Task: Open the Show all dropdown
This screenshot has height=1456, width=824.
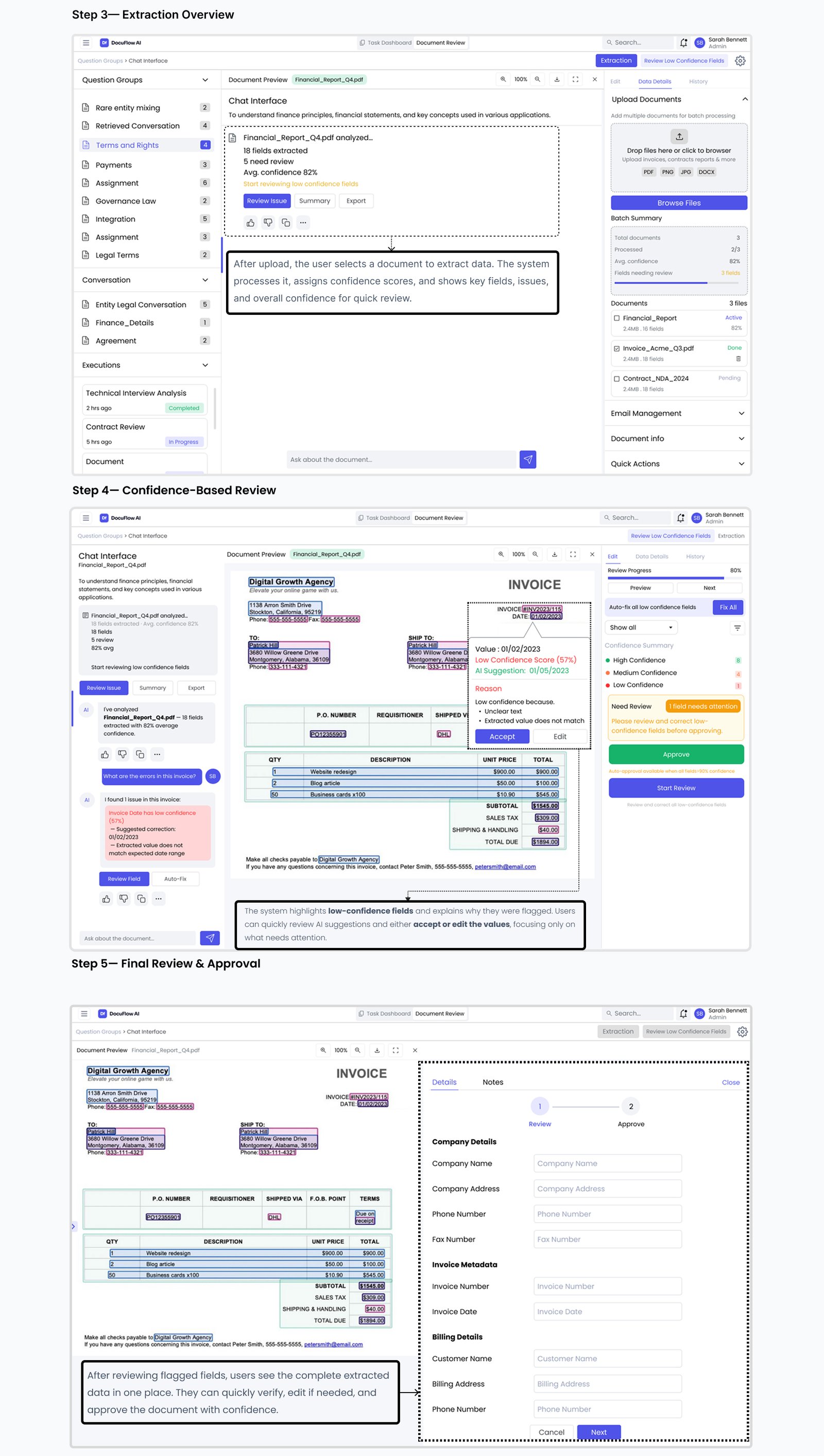Action: [641, 628]
